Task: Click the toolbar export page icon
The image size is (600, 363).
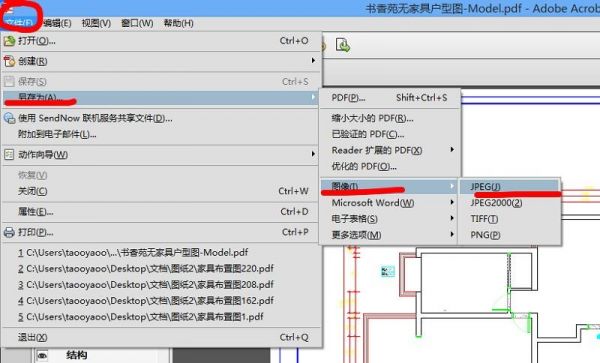Action: click(343, 45)
